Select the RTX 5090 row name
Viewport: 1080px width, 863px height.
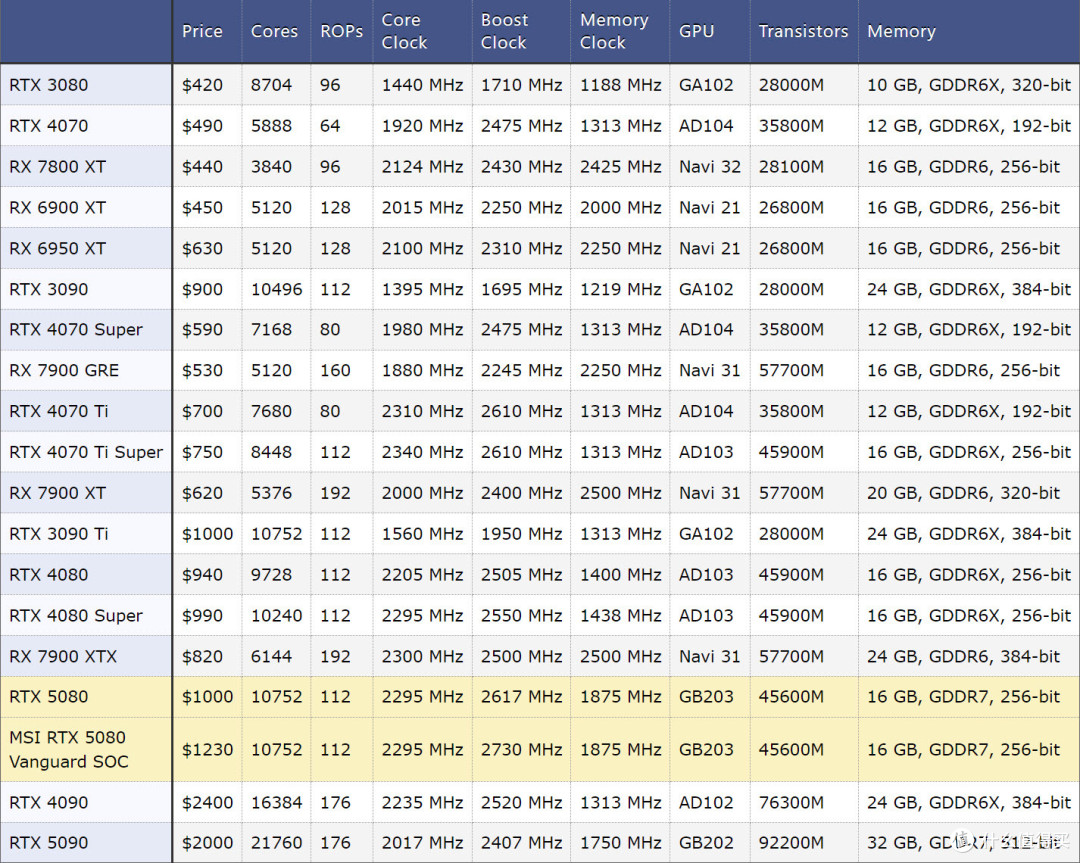click(x=48, y=842)
